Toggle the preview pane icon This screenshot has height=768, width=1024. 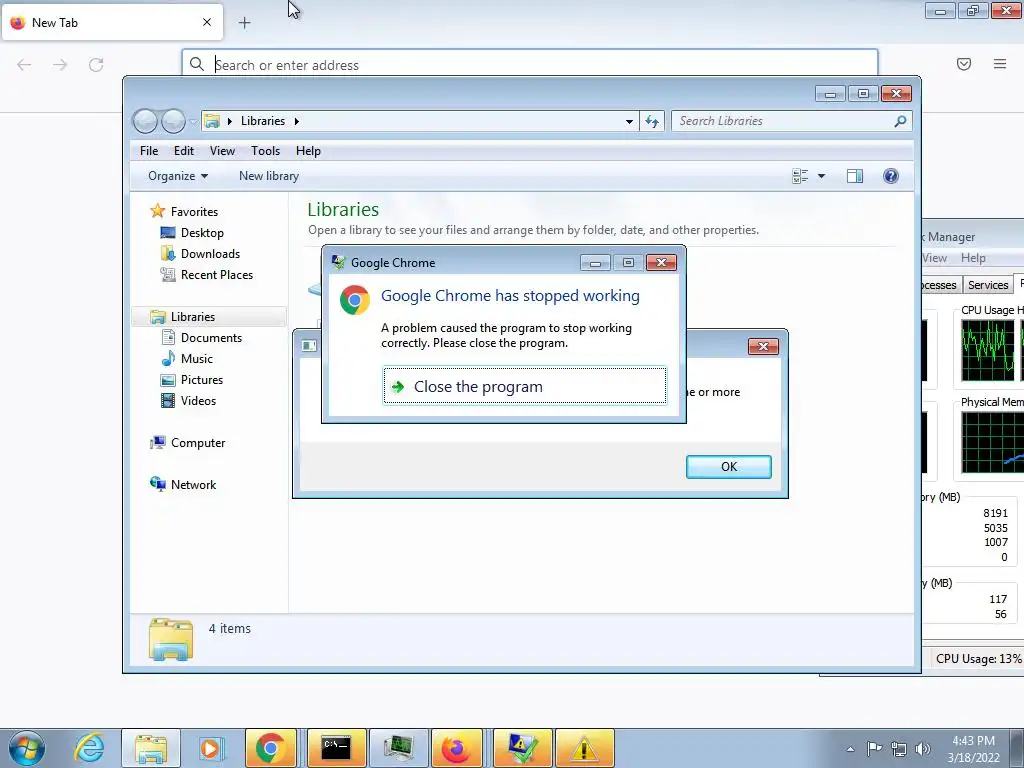[x=854, y=176]
